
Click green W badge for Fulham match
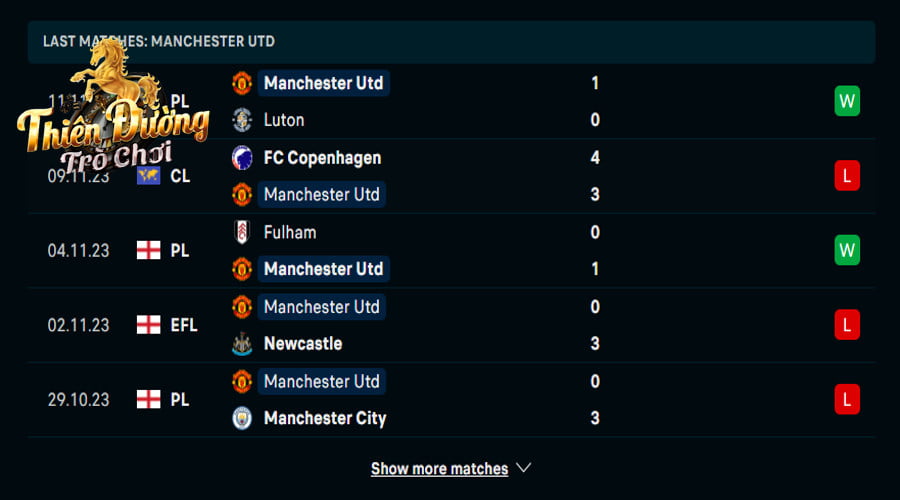point(847,250)
